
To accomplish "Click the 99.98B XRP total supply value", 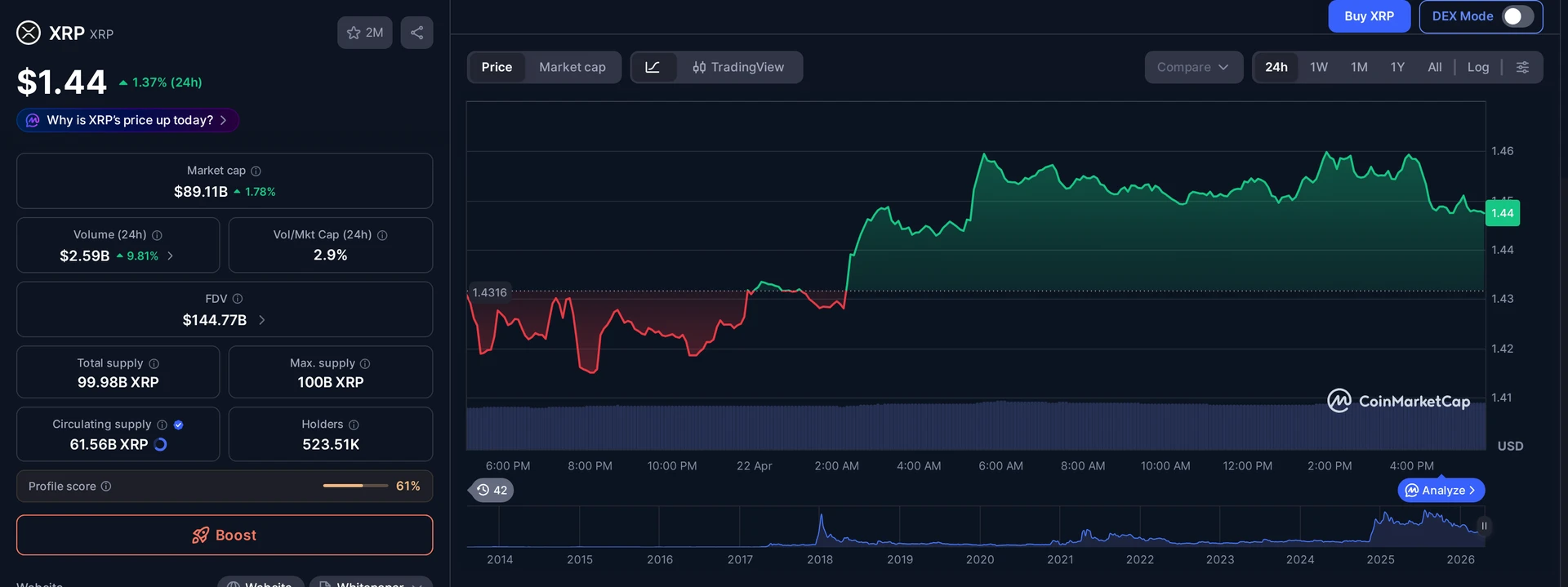I will coord(118,382).
